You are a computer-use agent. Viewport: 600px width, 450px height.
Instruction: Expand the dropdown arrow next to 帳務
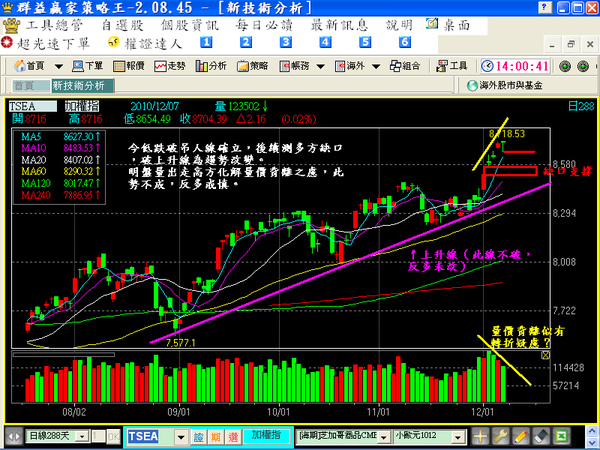pyautogui.click(x=321, y=67)
